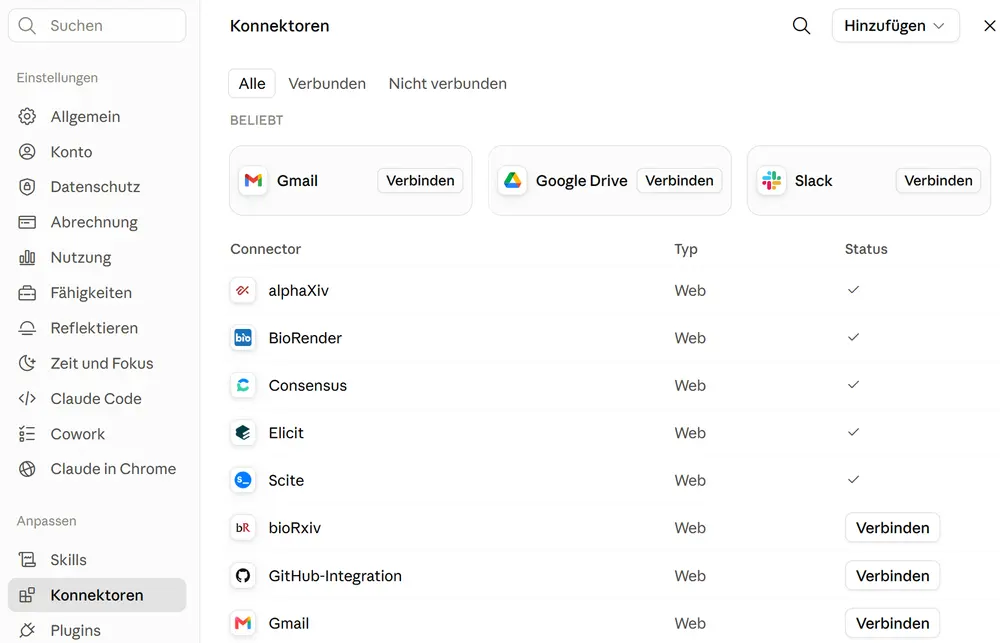This screenshot has height=643, width=1000.
Task: Connect Google Drive via Verbinden
Action: click(679, 181)
